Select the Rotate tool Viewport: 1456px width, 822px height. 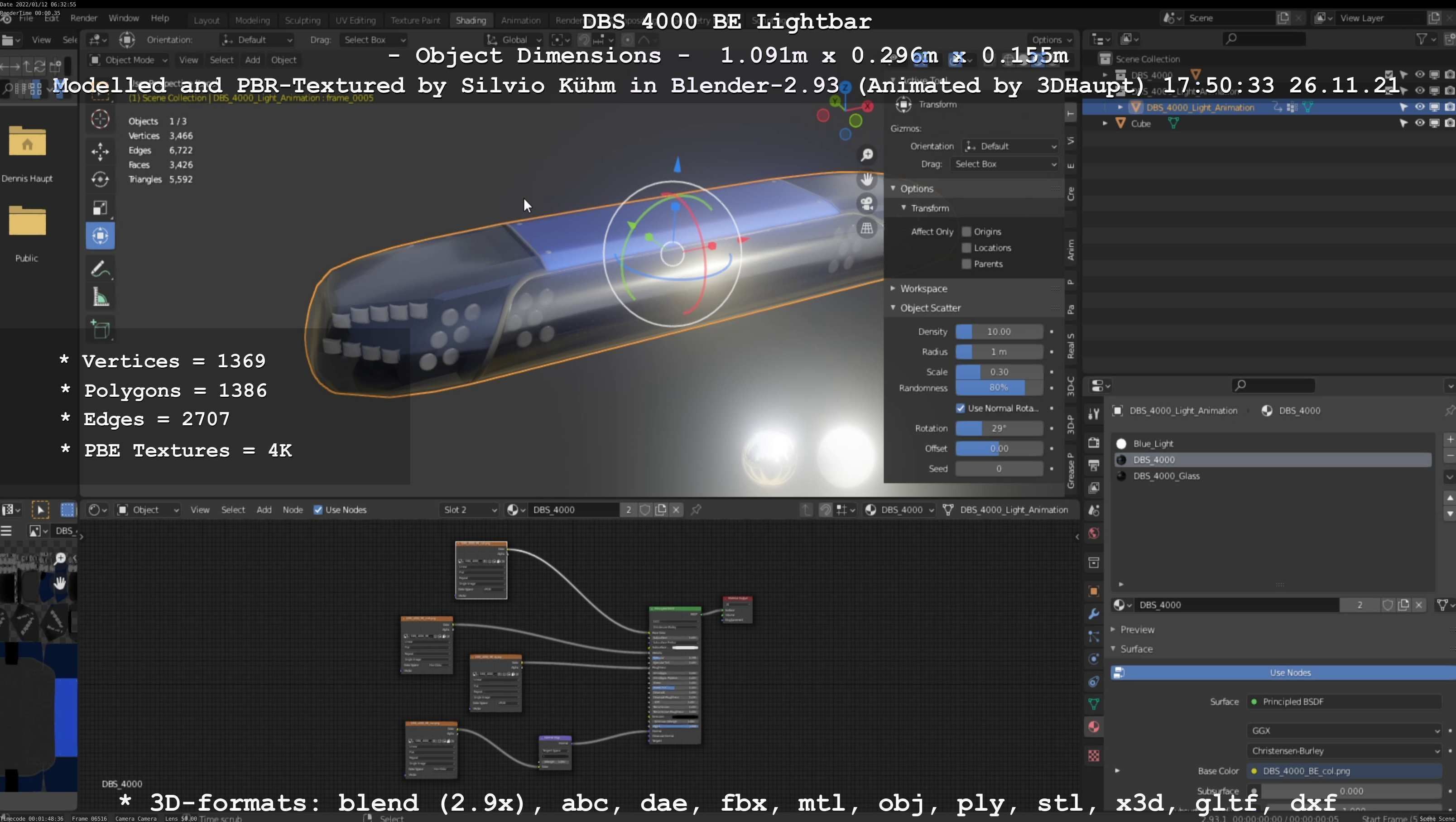pos(100,179)
